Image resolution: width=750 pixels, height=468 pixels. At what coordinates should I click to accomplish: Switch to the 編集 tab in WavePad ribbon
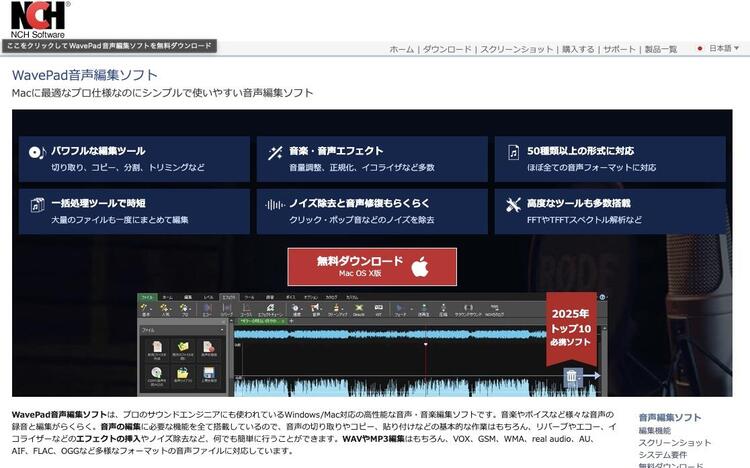tap(188, 297)
